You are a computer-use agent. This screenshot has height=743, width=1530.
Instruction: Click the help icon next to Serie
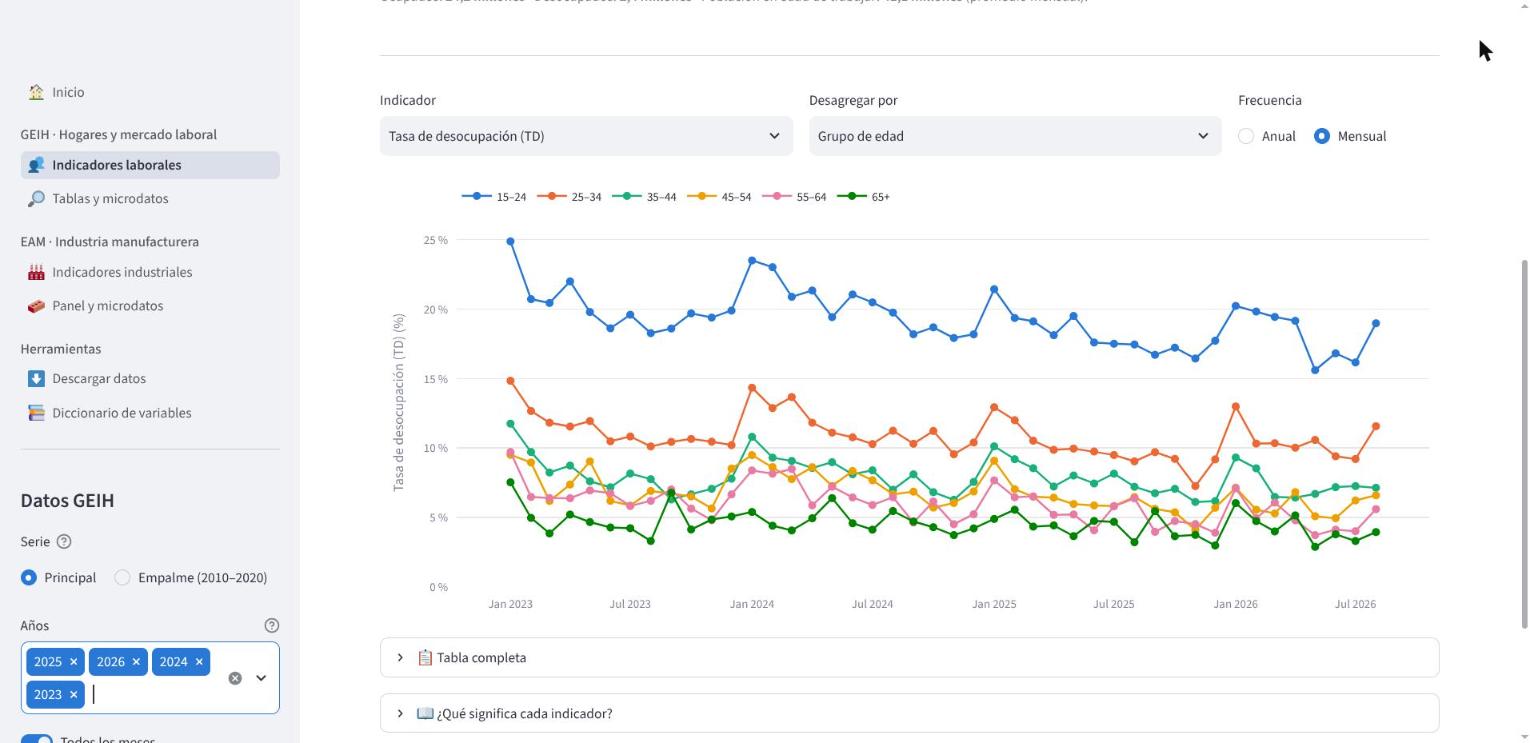coord(64,542)
